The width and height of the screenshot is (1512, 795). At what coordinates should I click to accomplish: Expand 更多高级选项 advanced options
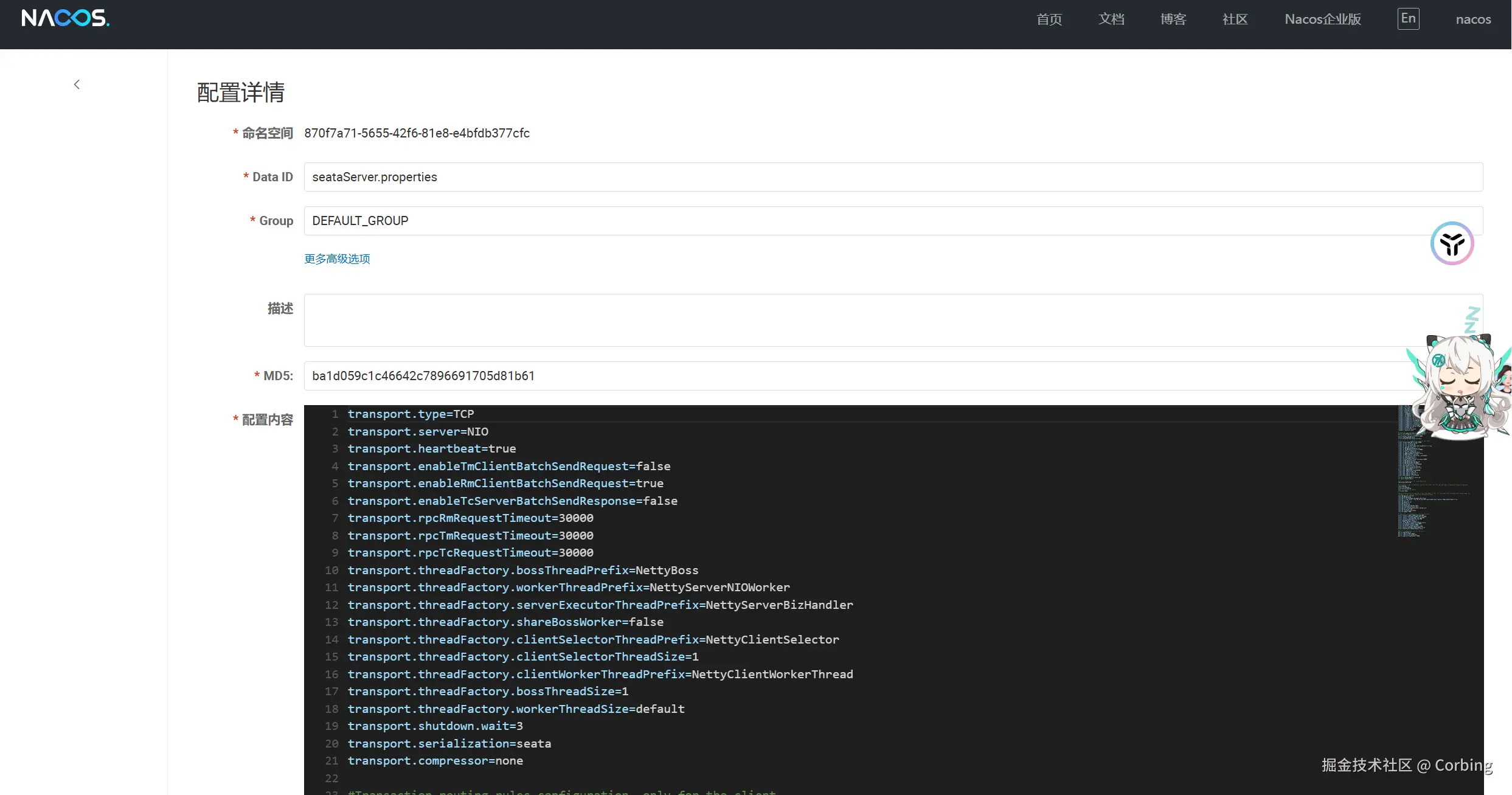coord(337,259)
